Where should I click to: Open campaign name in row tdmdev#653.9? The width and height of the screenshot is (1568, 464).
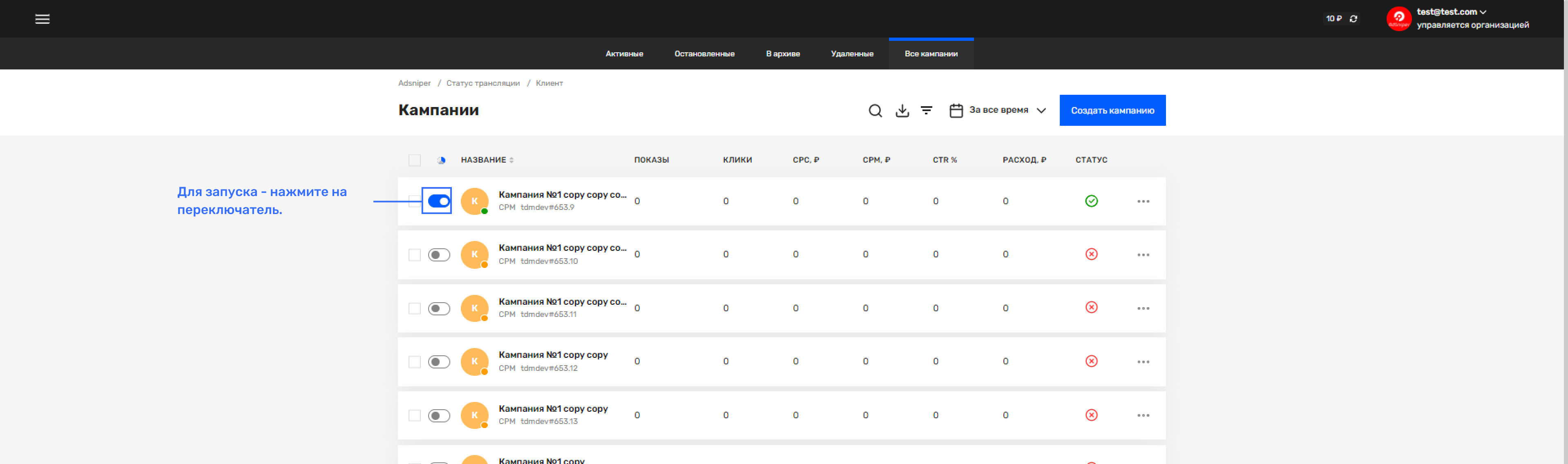(x=562, y=195)
